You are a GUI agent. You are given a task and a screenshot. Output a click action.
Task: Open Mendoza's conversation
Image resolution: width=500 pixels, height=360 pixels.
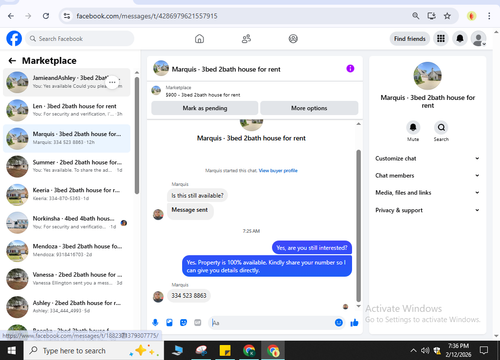[67, 250]
